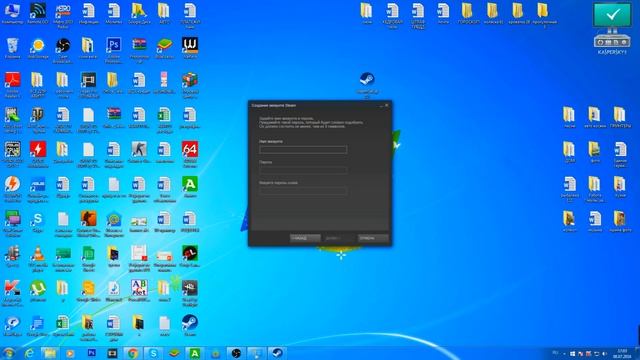This screenshot has height=360, width=640.
Task: Select the blue ASUS desktop shortcut
Action: click(x=38, y=189)
